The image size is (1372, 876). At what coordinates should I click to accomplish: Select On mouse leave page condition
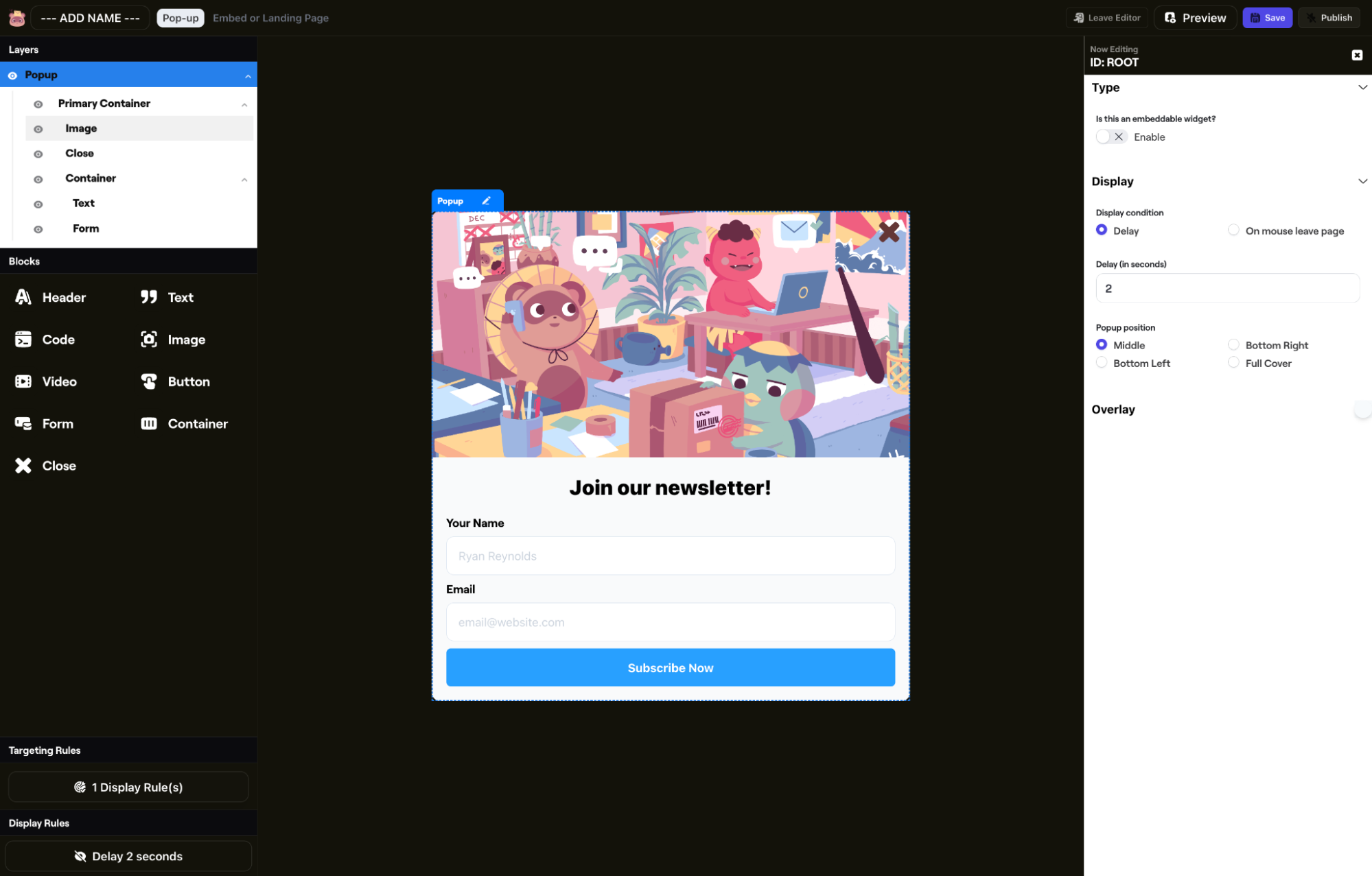tap(1233, 230)
